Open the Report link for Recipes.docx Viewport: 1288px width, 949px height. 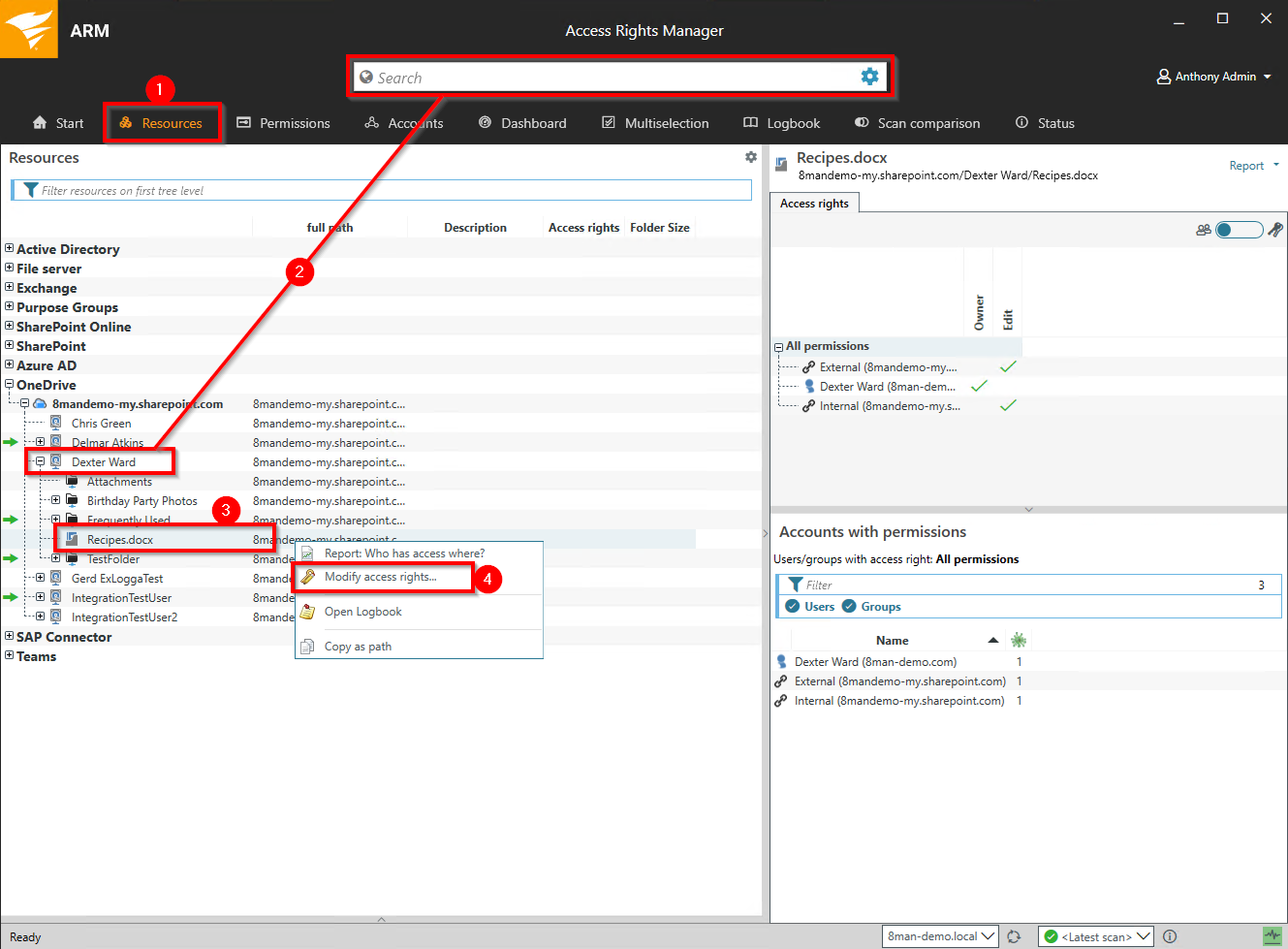tap(1246, 165)
